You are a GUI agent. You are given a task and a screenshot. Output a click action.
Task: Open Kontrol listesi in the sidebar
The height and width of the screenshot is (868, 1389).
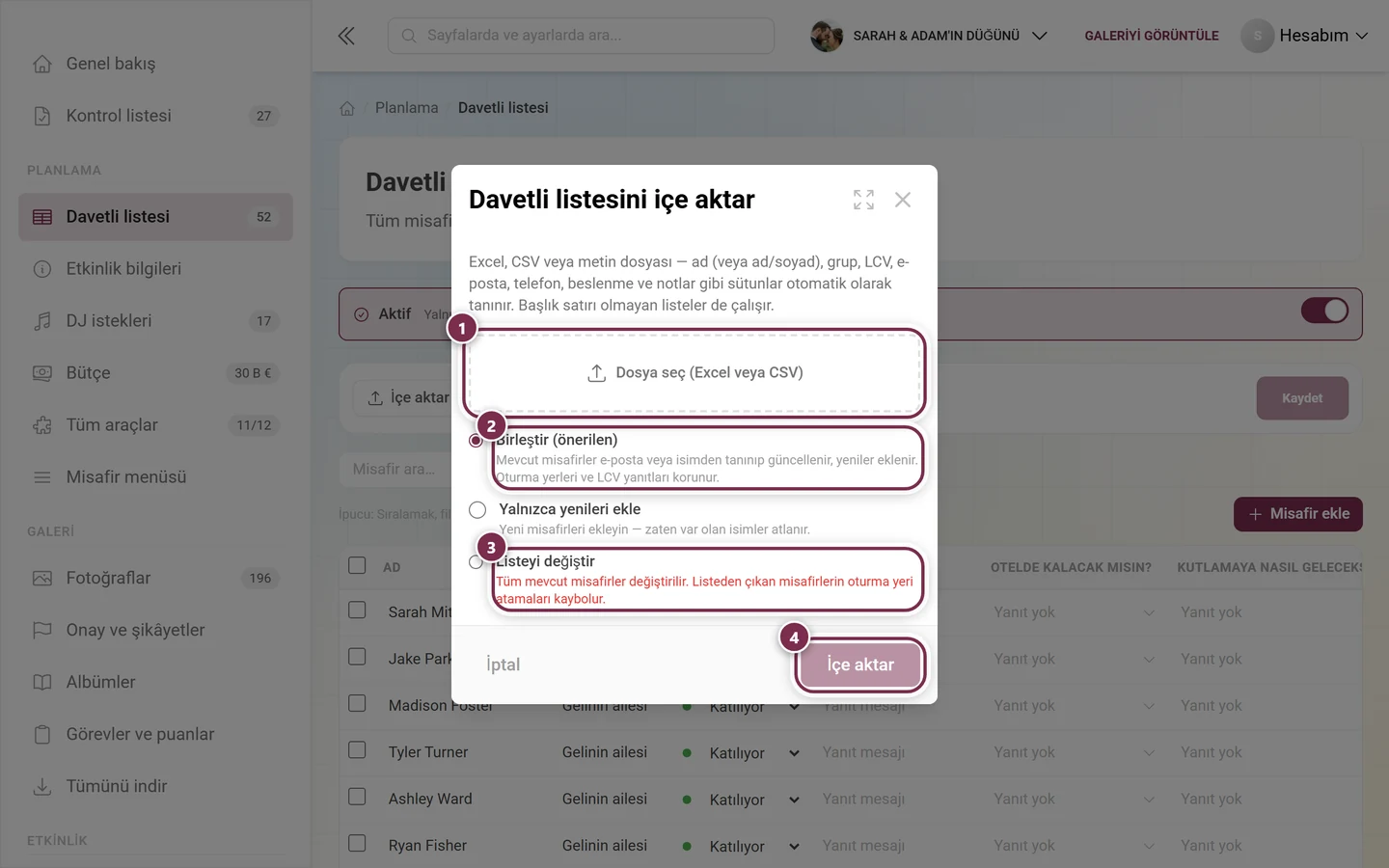pos(155,116)
